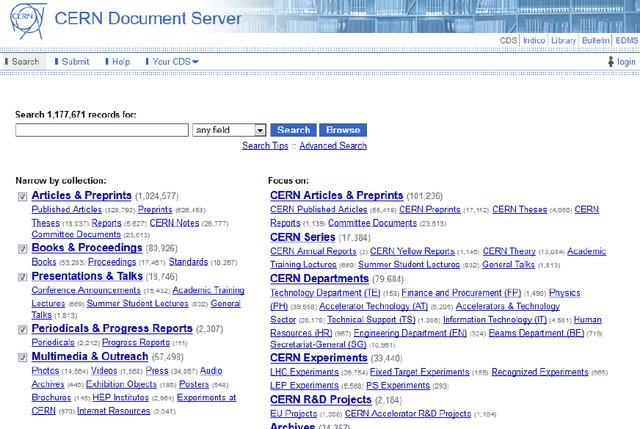
Task: Open the Advanced Search link
Action: click(333, 146)
